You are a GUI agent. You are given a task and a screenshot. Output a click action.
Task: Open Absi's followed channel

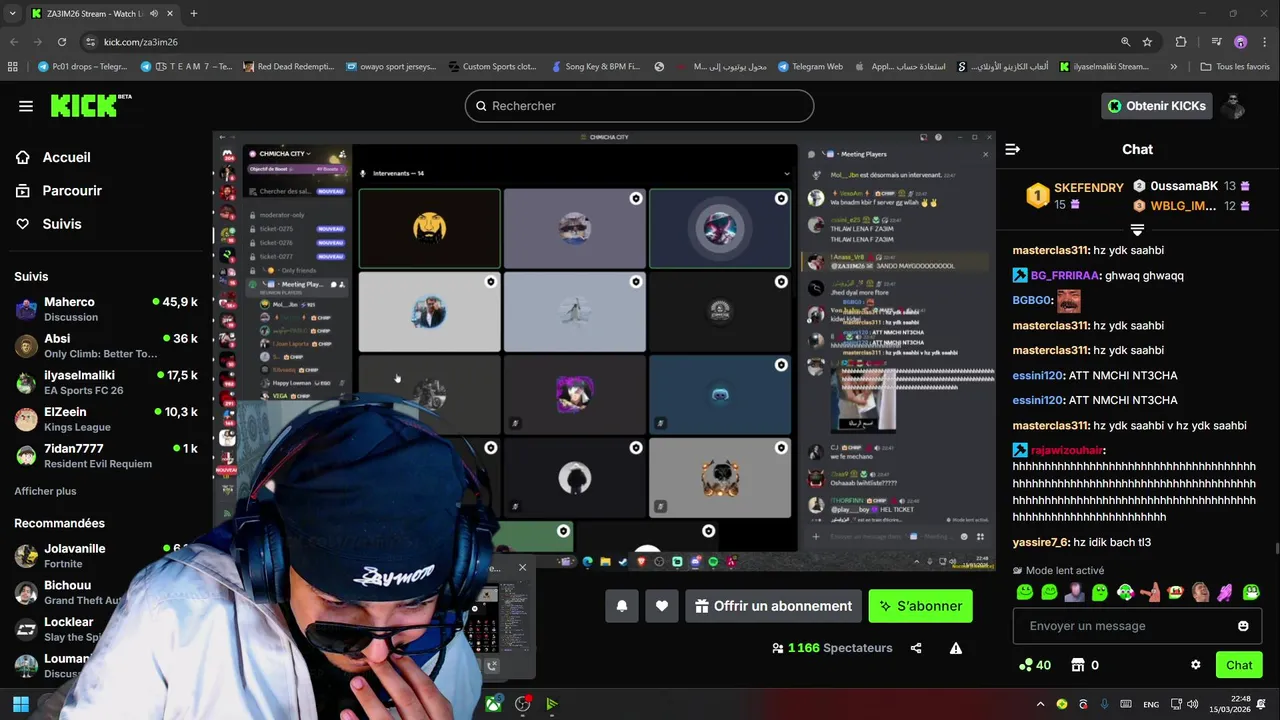pos(106,346)
